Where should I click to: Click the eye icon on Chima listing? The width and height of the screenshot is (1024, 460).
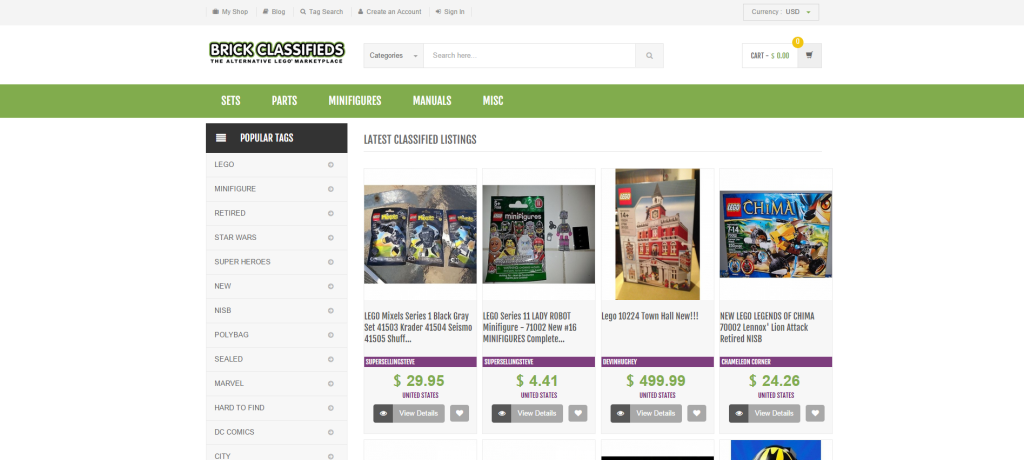point(739,413)
